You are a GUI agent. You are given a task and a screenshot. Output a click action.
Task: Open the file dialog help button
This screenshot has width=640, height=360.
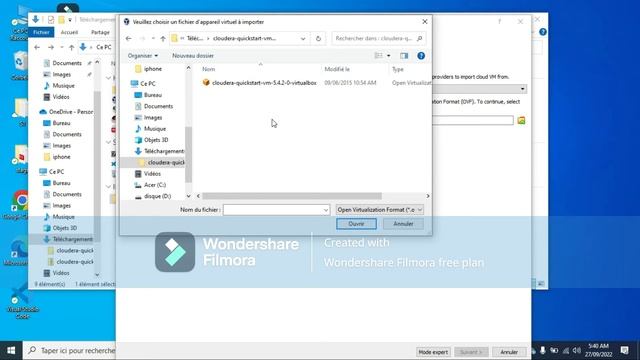point(421,56)
